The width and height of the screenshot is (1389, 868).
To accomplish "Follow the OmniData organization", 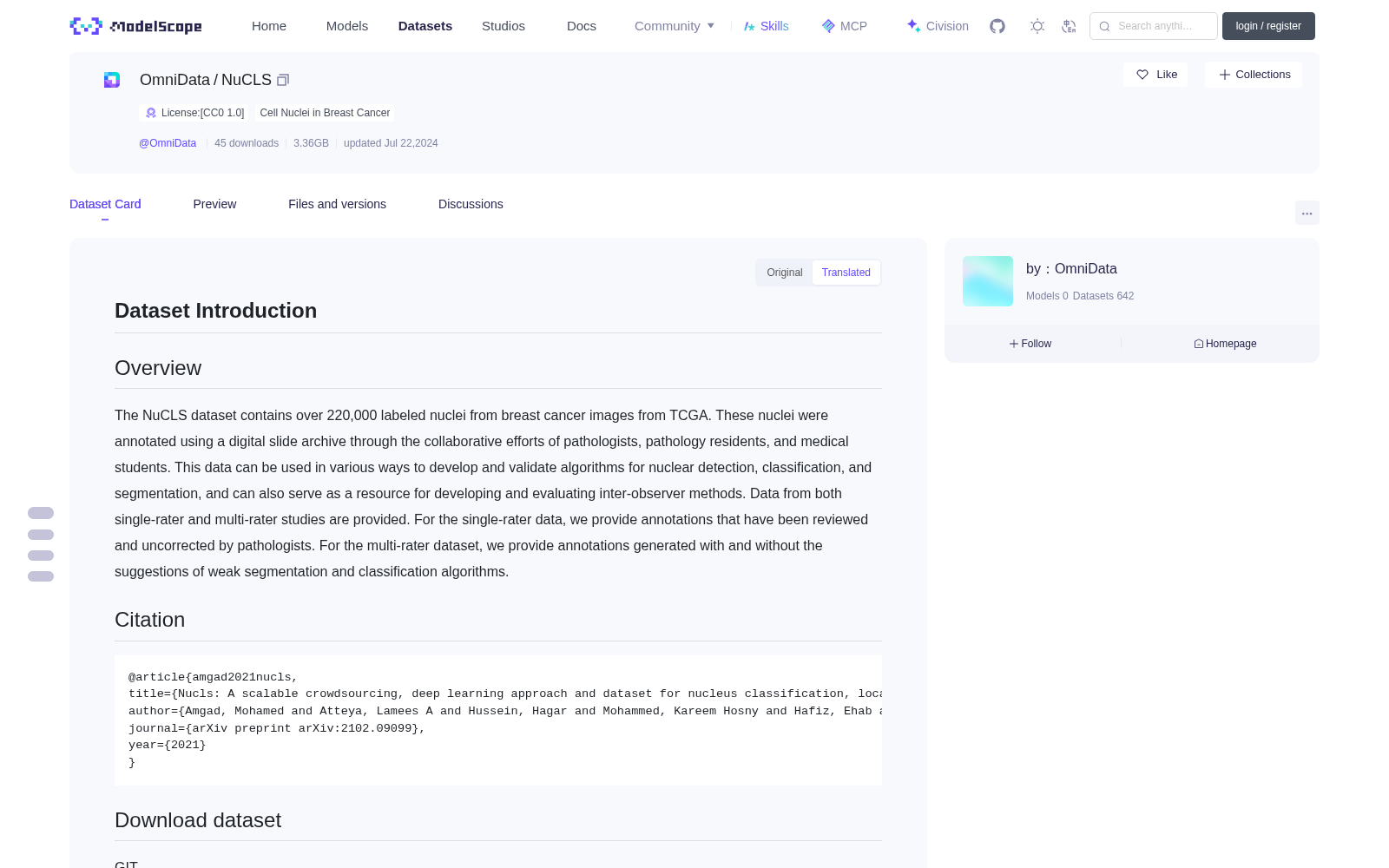I will pyautogui.click(x=1030, y=344).
